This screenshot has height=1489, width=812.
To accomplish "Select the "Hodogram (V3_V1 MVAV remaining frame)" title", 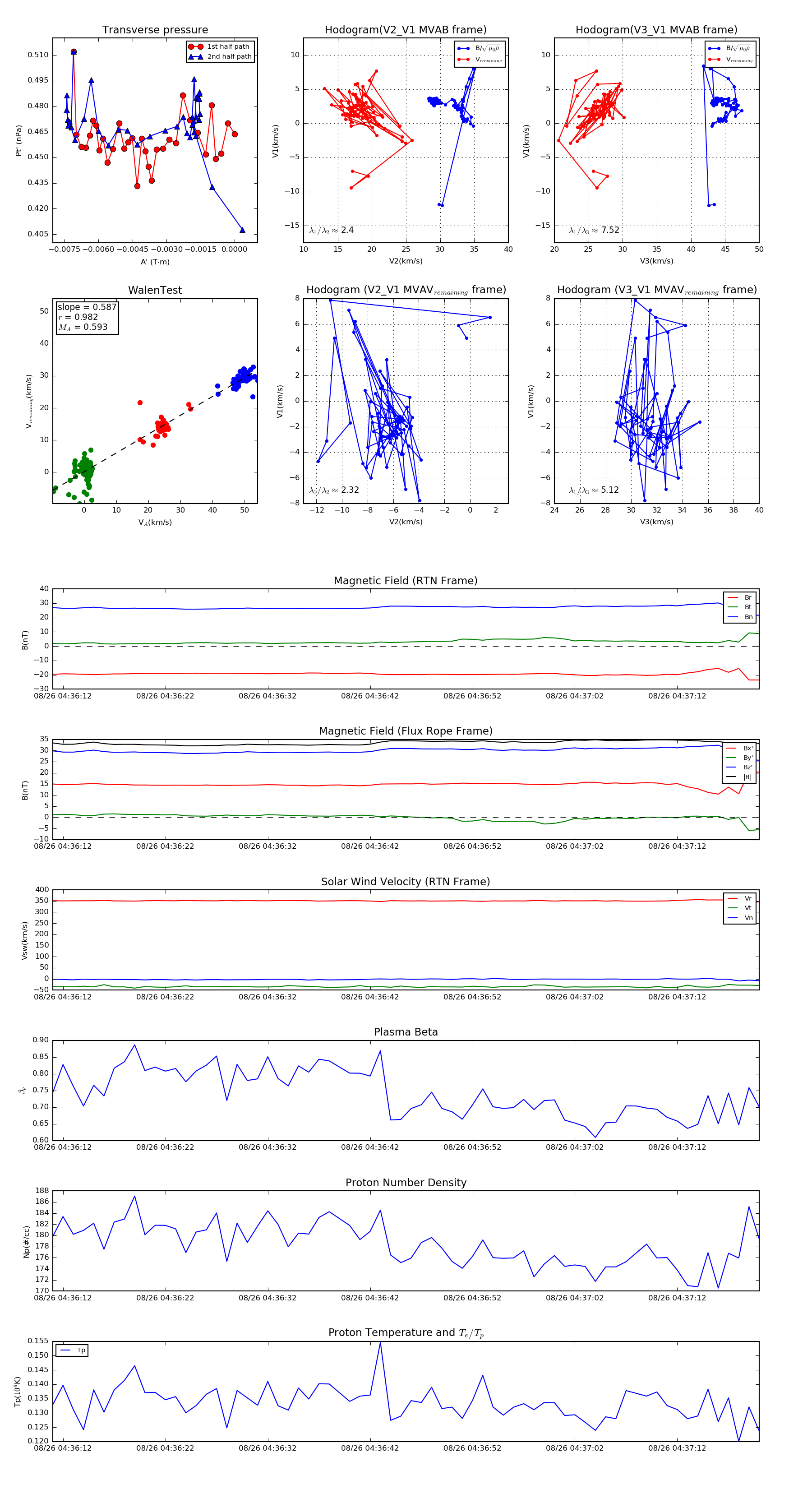I will tap(656, 290).
